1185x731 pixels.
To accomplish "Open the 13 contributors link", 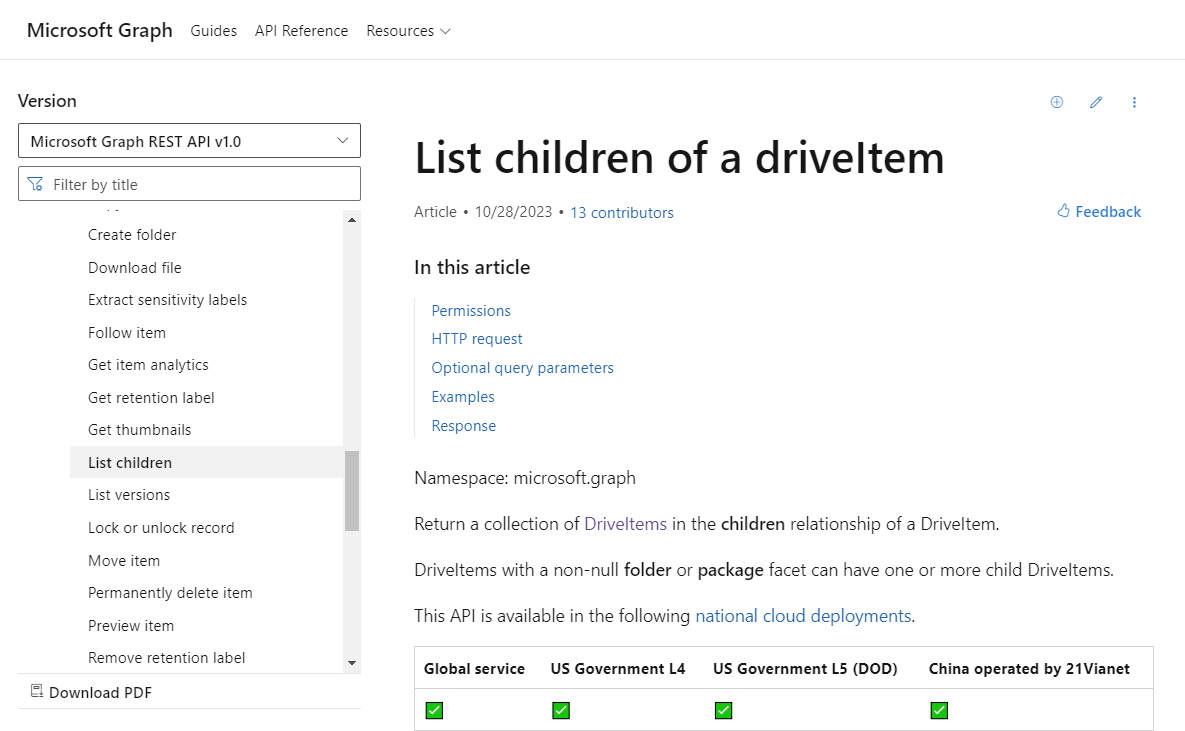I will 622,212.
